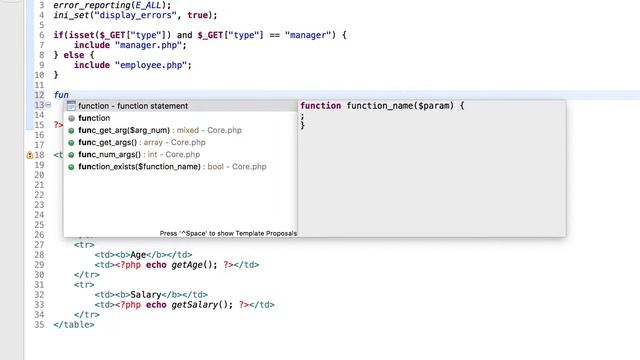
Task: Place cursor after 'fun' on line 12
Action: [x=69, y=95]
